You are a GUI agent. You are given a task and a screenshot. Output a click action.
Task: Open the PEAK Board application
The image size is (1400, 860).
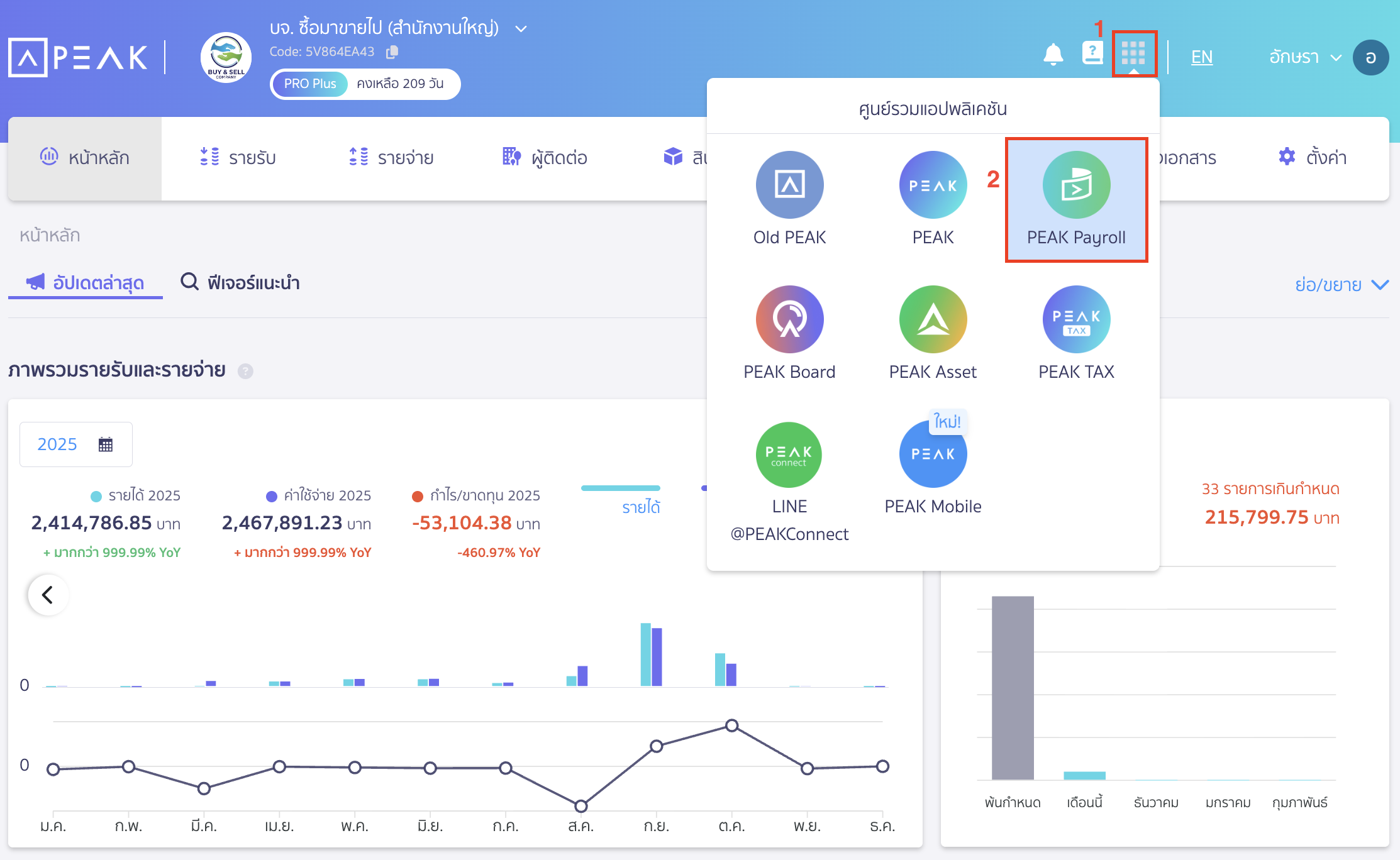pyautogui.click(x=789, y=319)
